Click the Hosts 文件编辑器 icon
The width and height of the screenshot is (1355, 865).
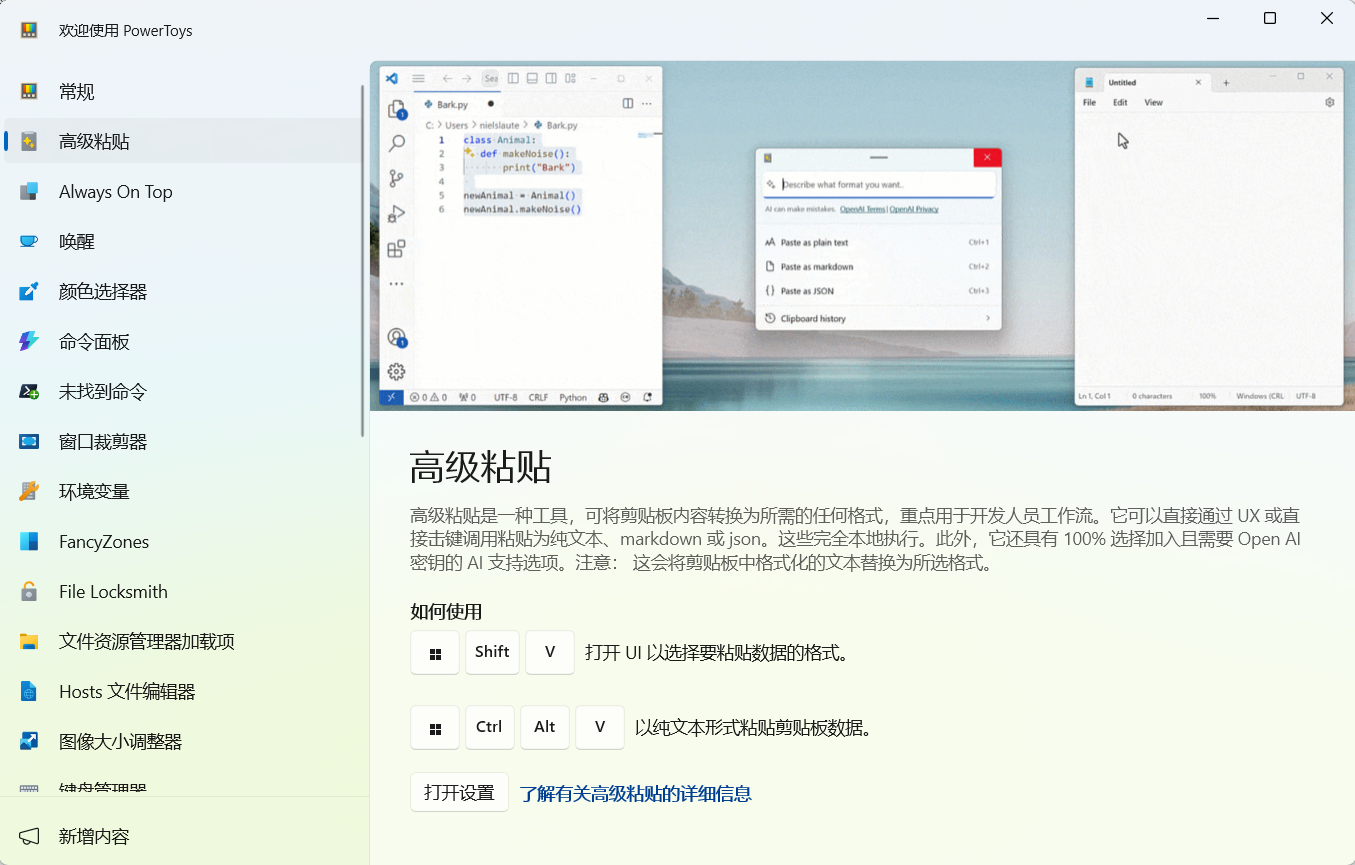click(29, 692)
